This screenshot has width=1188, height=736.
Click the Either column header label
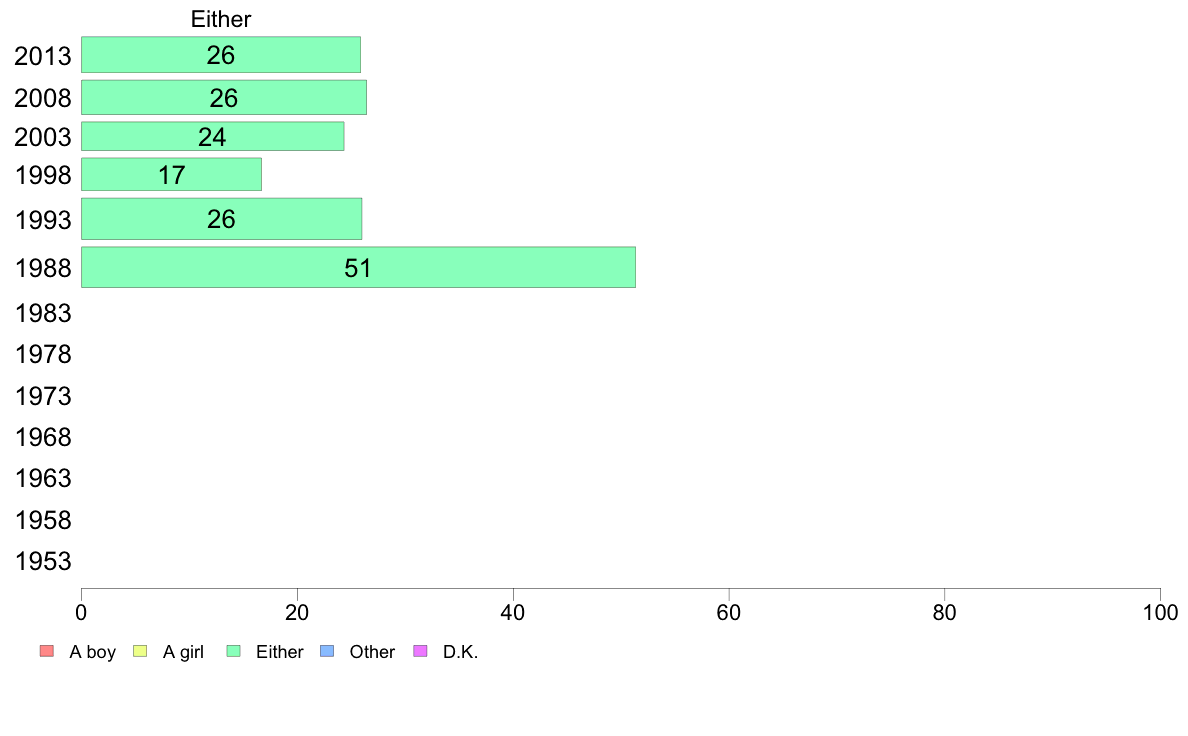click(x=220, y=19)
